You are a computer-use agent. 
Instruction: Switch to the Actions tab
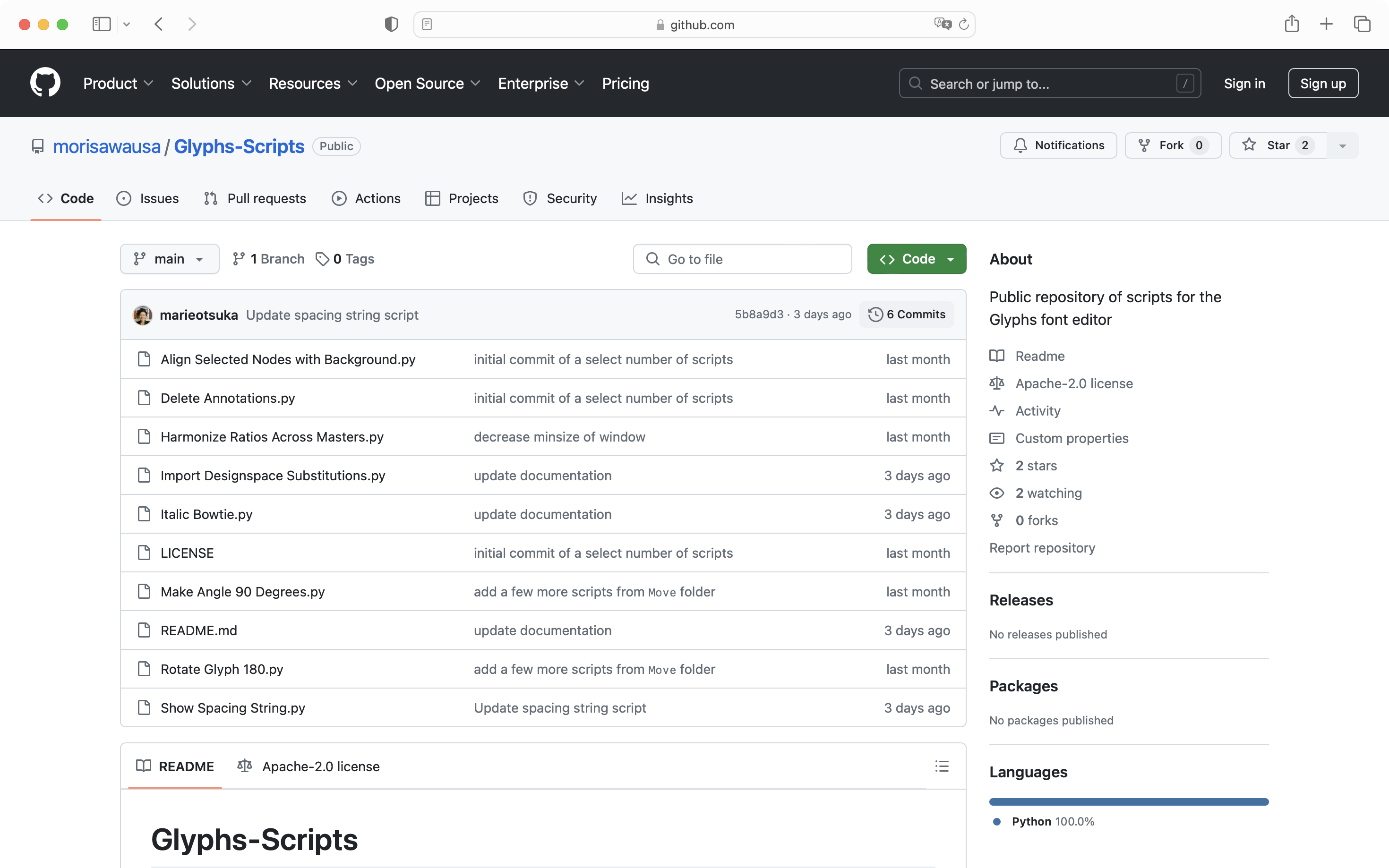point(366,199)
